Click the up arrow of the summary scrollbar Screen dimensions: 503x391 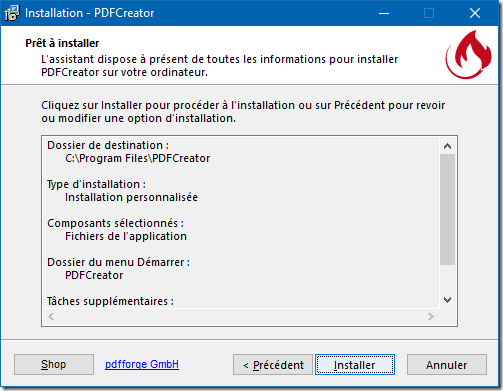pos(447,146)
